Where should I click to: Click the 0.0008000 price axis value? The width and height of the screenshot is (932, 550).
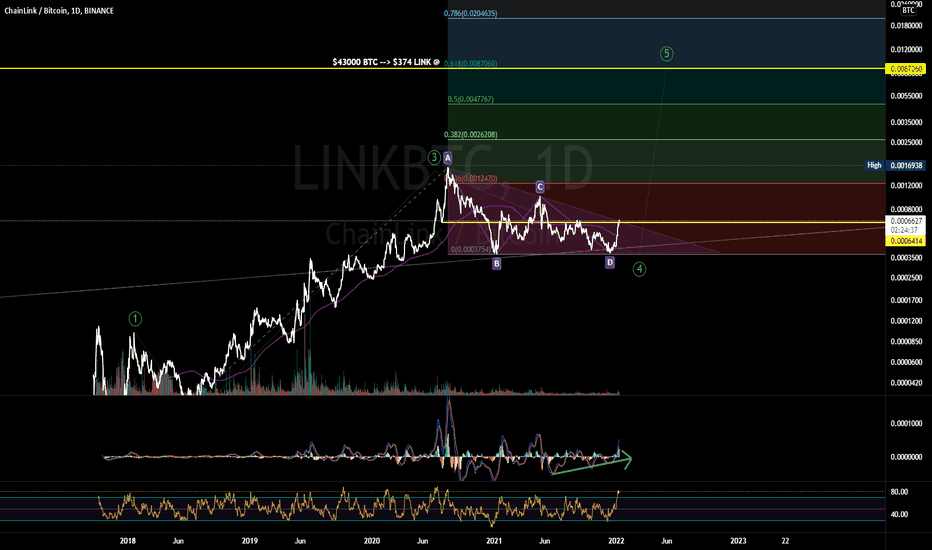coord(906,209)
